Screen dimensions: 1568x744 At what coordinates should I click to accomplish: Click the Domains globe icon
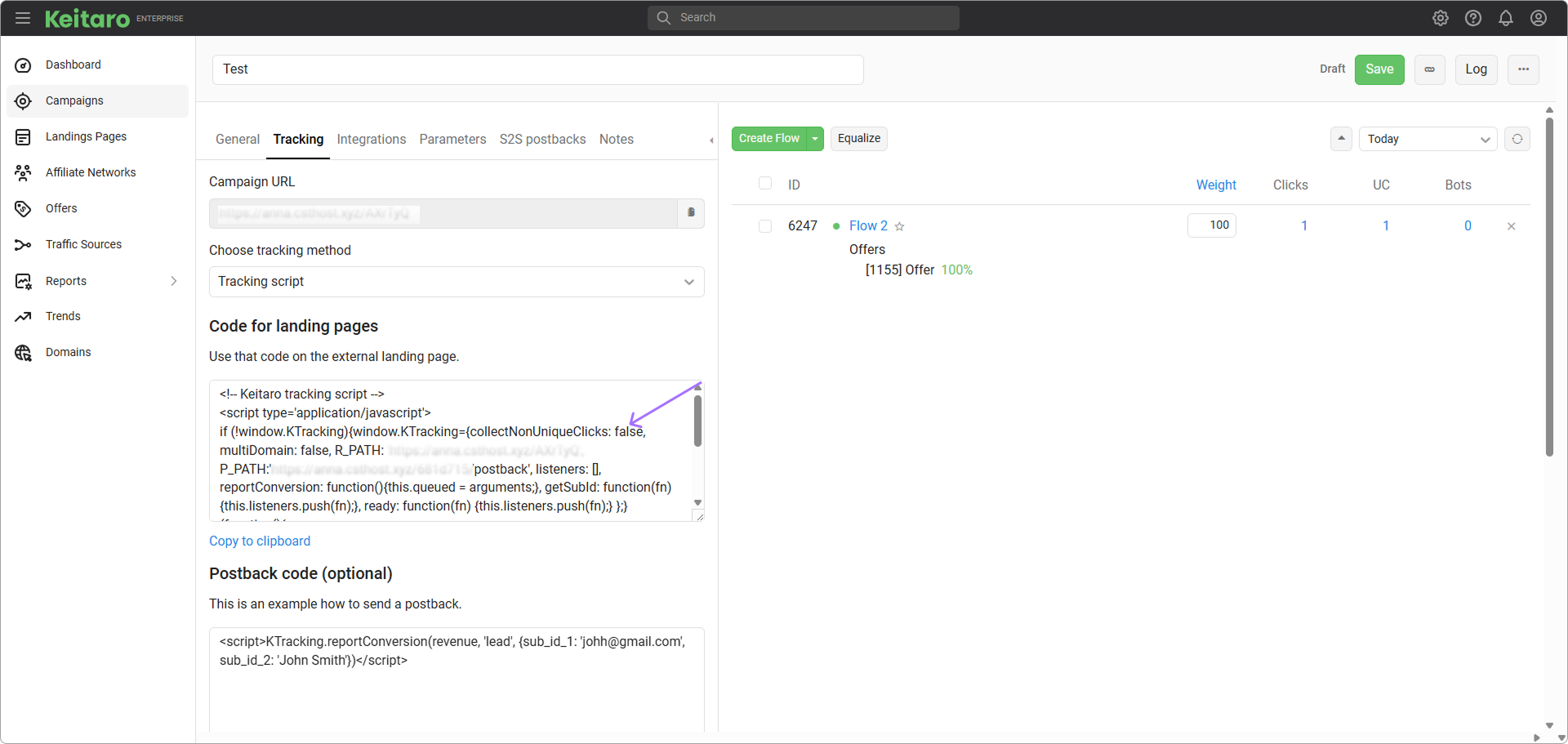coord(23,353)
